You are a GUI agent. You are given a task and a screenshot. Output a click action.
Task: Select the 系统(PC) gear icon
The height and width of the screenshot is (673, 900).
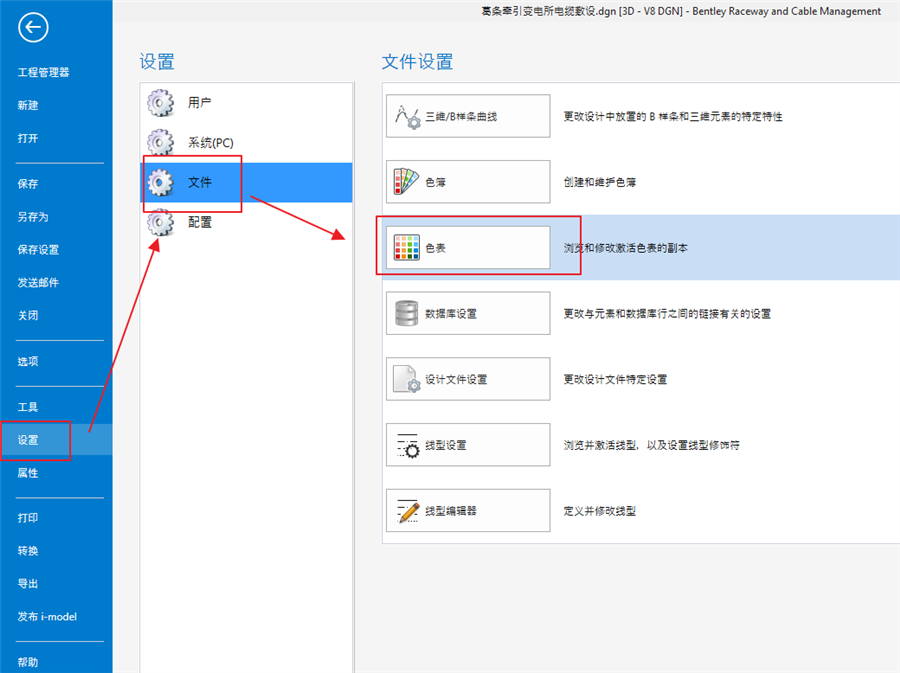pyautogui.click(x=160, y=142)
